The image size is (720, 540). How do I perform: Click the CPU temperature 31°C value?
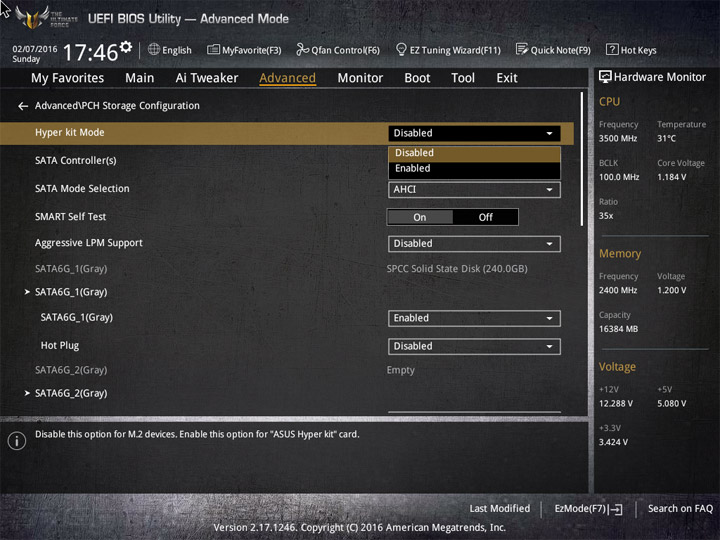click(x=666, y=139)
